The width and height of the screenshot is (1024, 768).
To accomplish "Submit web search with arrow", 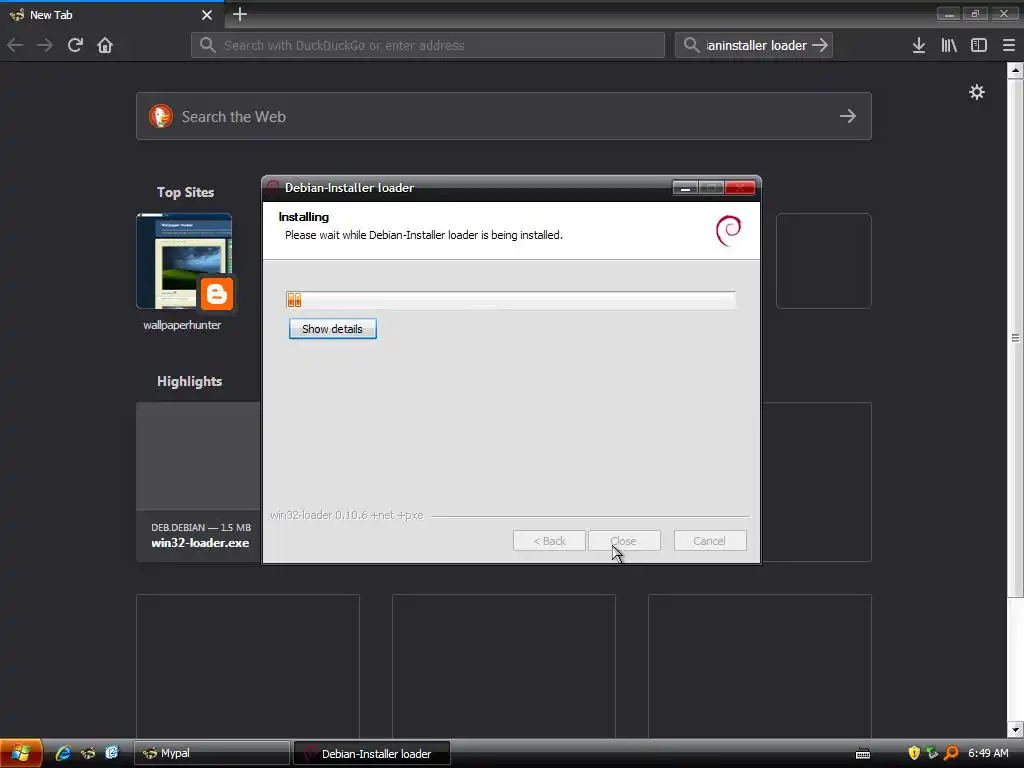I will click(x=848, y=116).
